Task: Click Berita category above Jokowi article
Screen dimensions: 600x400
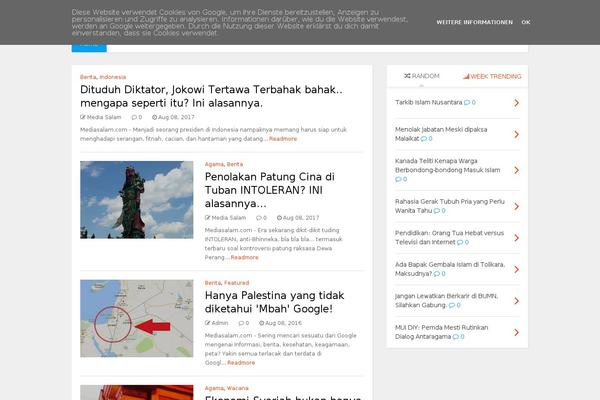Action: 88,77
